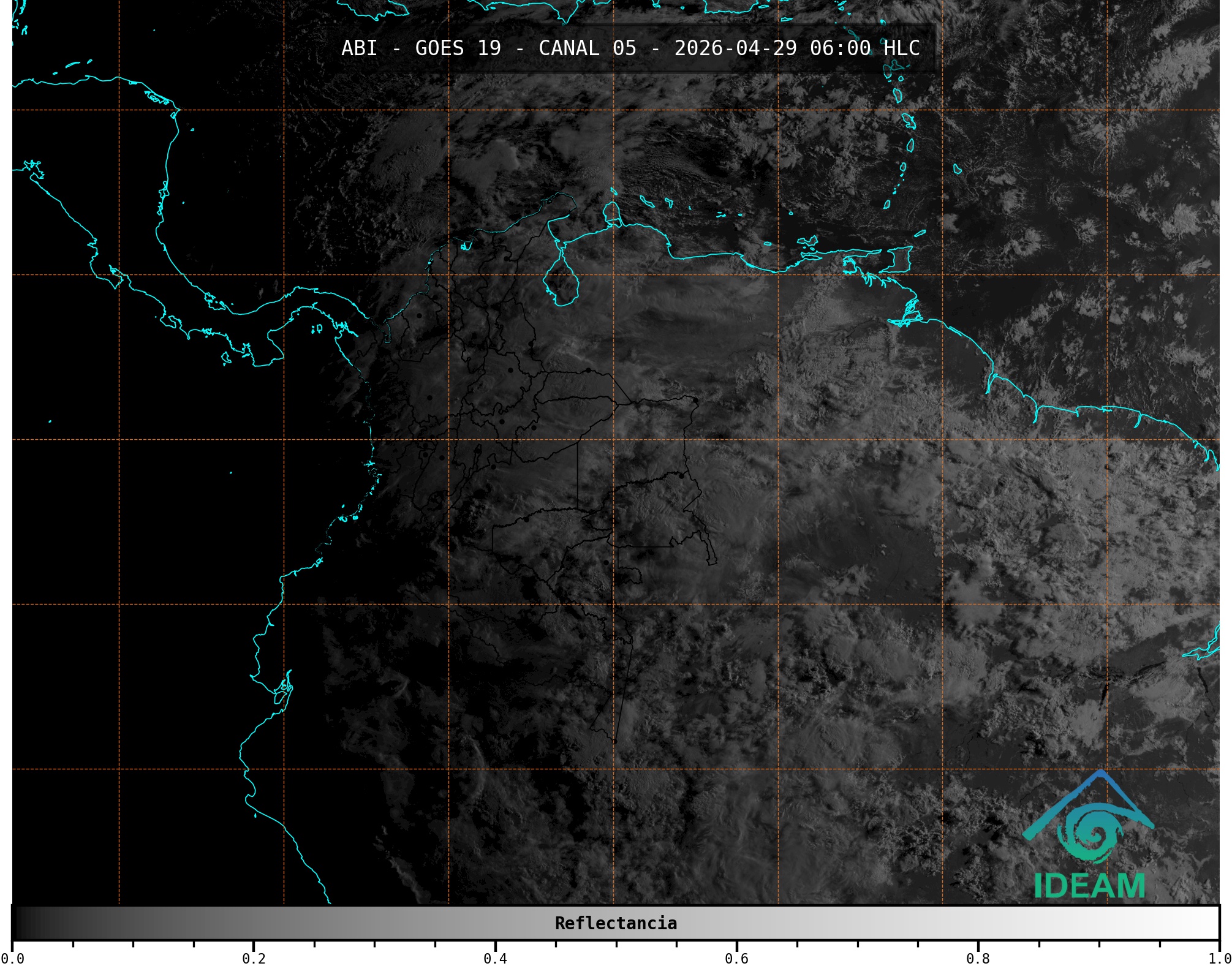Click the 0.6 tick label on colorbar
1232x966 pixels.
click(x=736, y=958)
